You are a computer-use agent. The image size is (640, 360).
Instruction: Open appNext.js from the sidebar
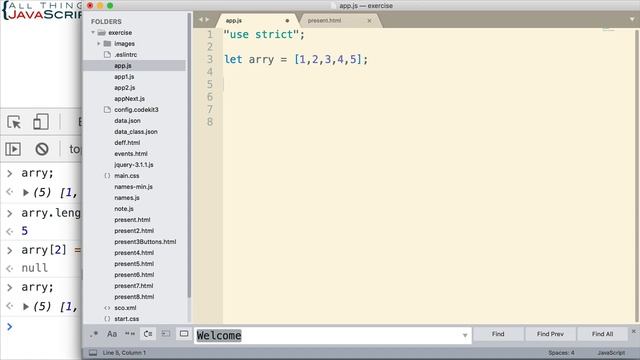(x=129, y=98)
